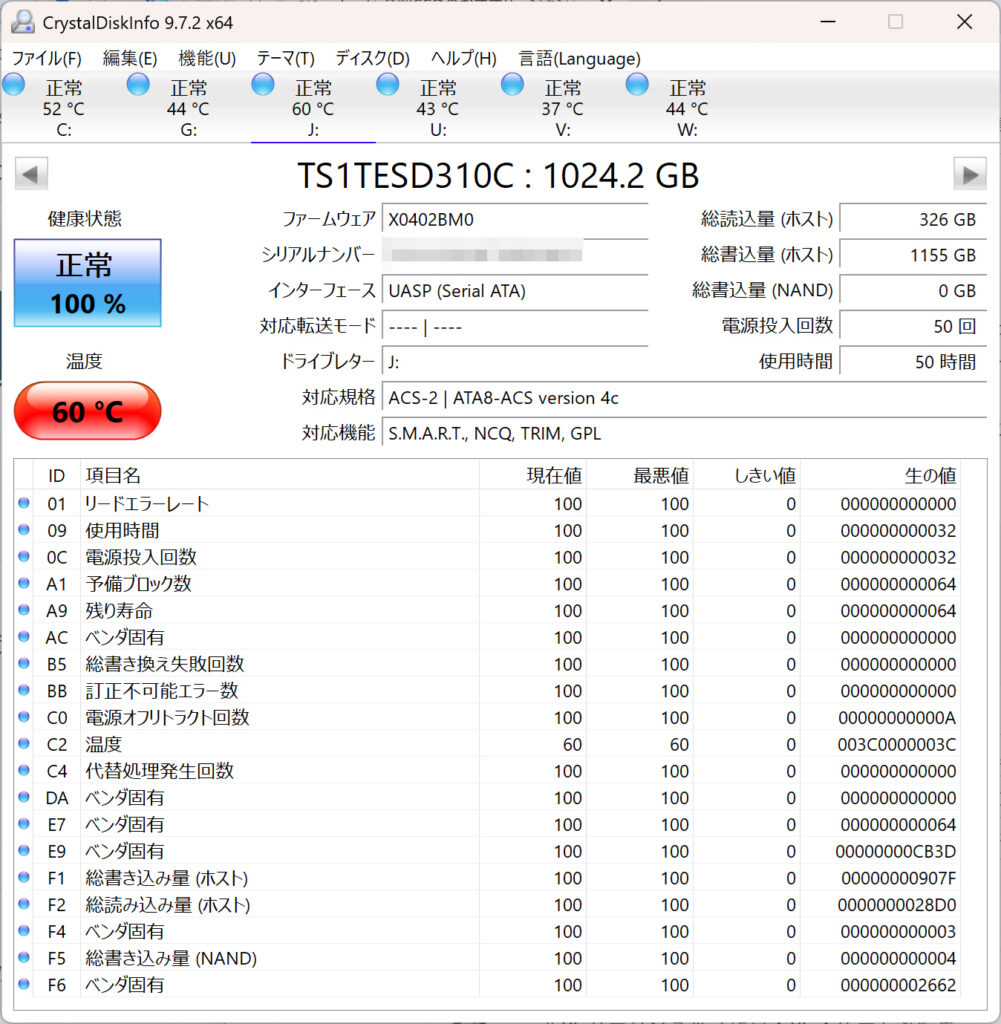Click the U: drive status orb
This screenshot has width=1001, height=1024.
388,85
